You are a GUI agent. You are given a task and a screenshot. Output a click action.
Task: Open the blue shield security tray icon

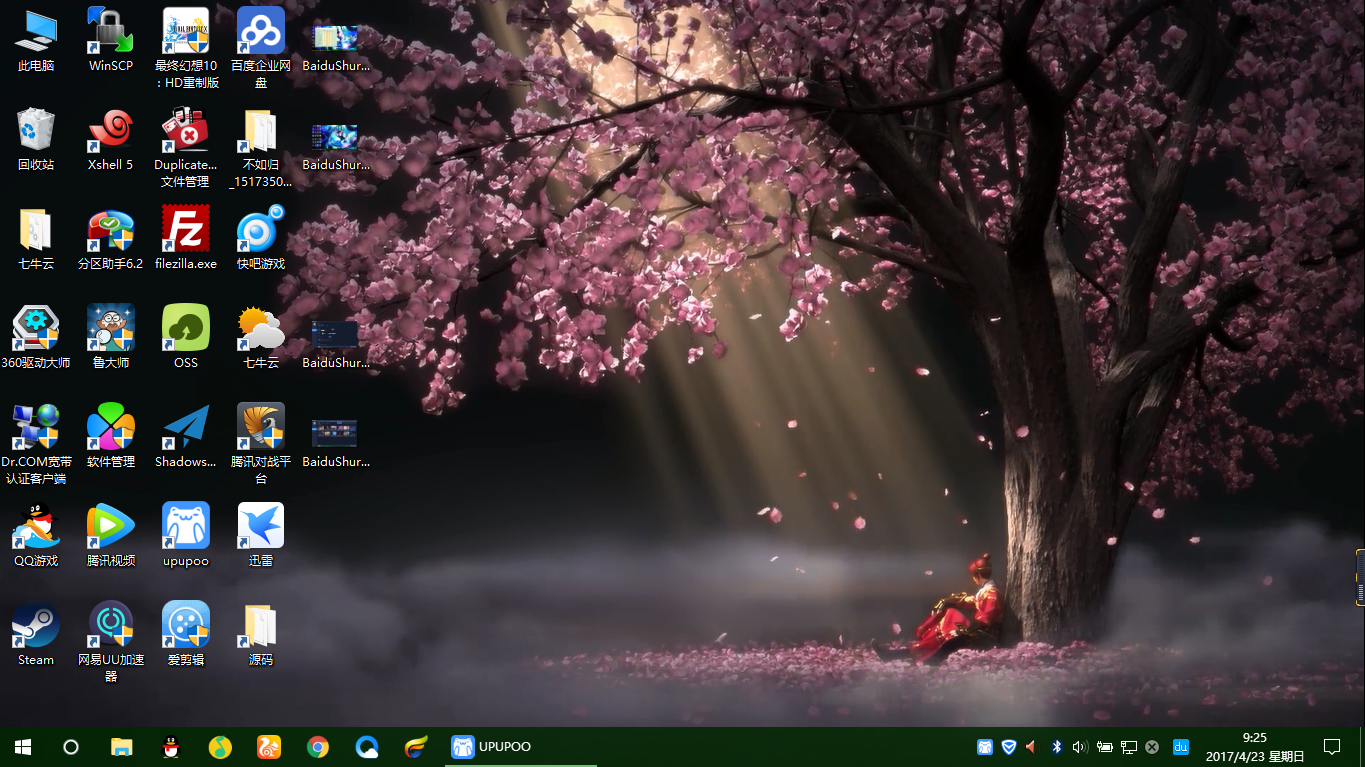pos(1009,747)
